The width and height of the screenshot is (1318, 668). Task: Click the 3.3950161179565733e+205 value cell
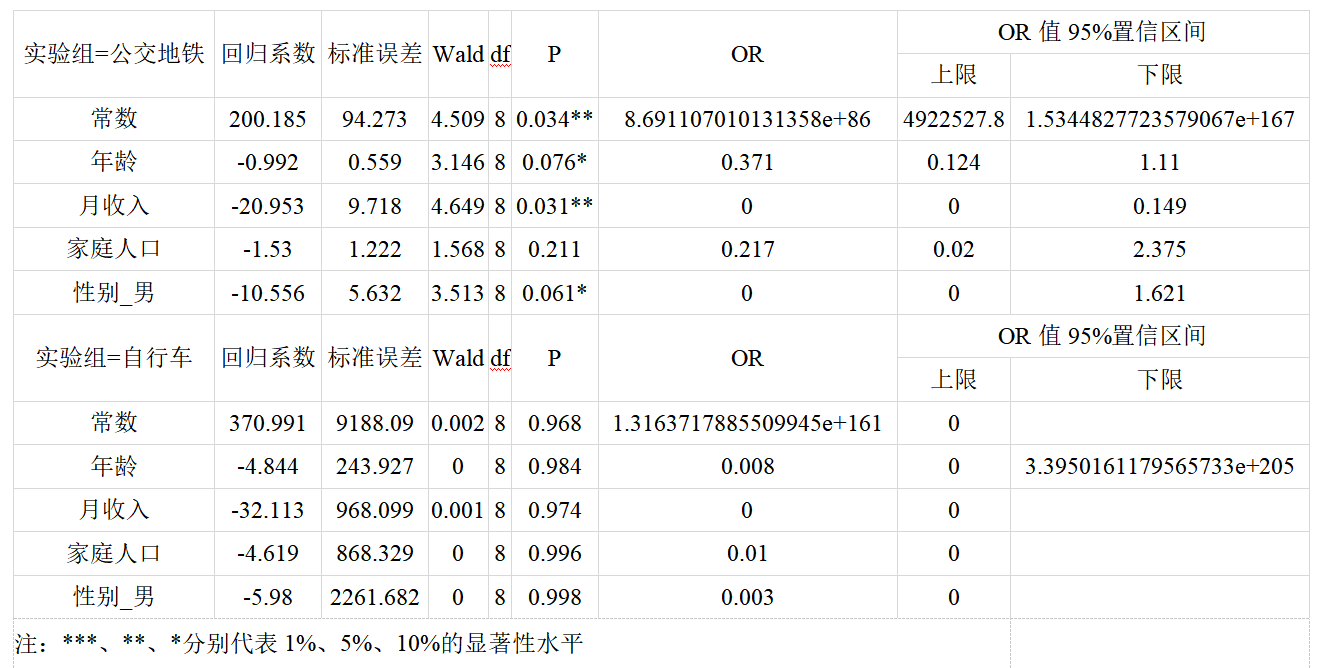point(1159,466)
